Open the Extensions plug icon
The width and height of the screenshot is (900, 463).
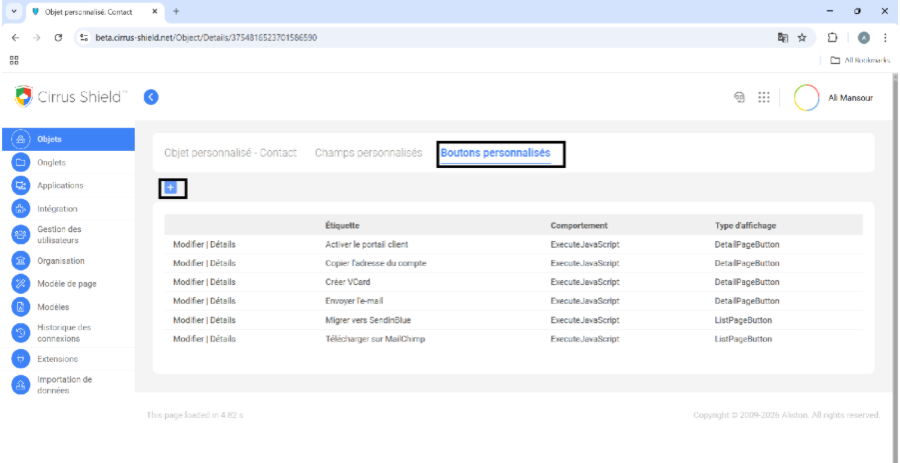20,358
